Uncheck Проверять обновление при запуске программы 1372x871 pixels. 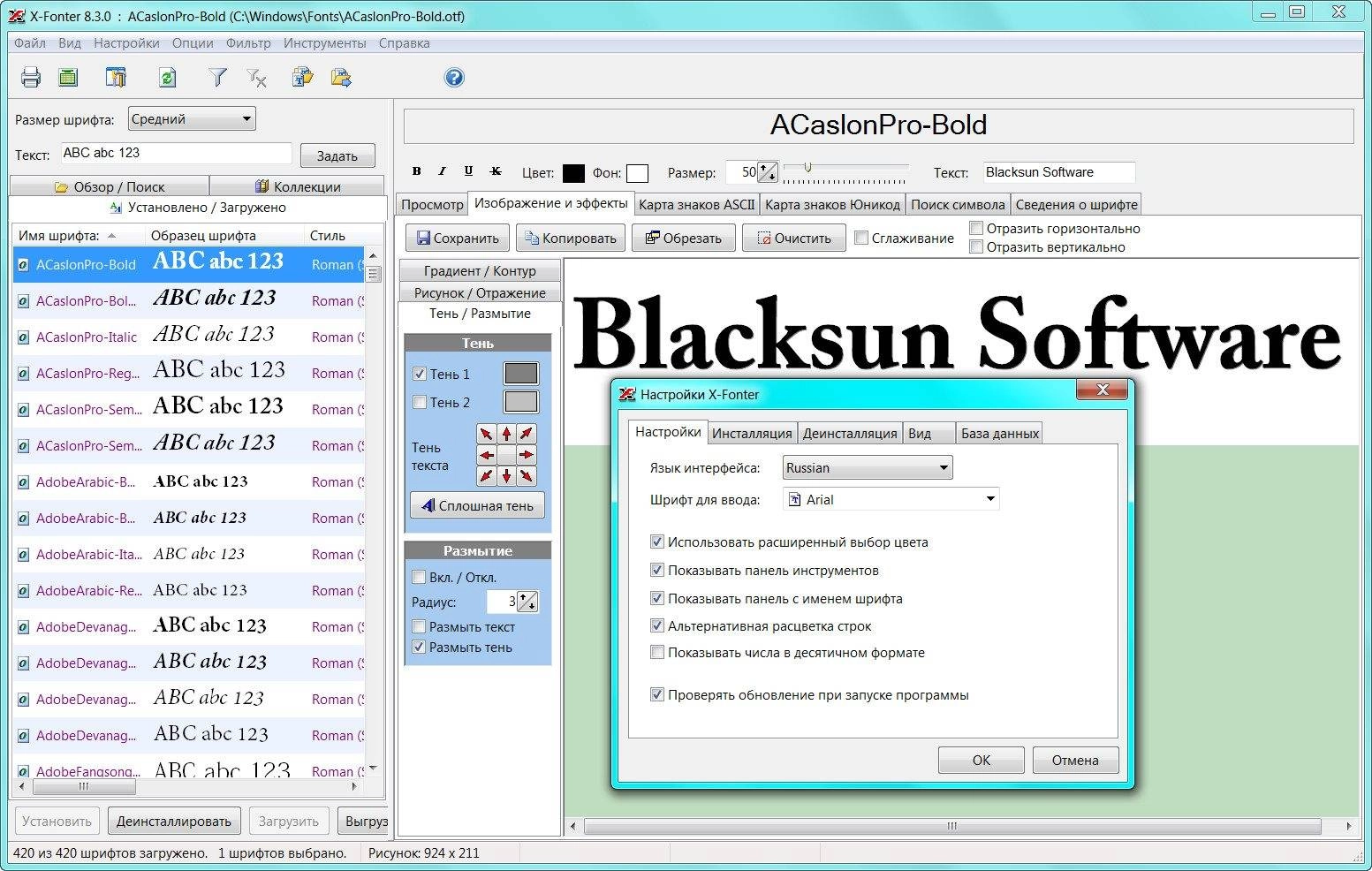[x=656, y=694]
